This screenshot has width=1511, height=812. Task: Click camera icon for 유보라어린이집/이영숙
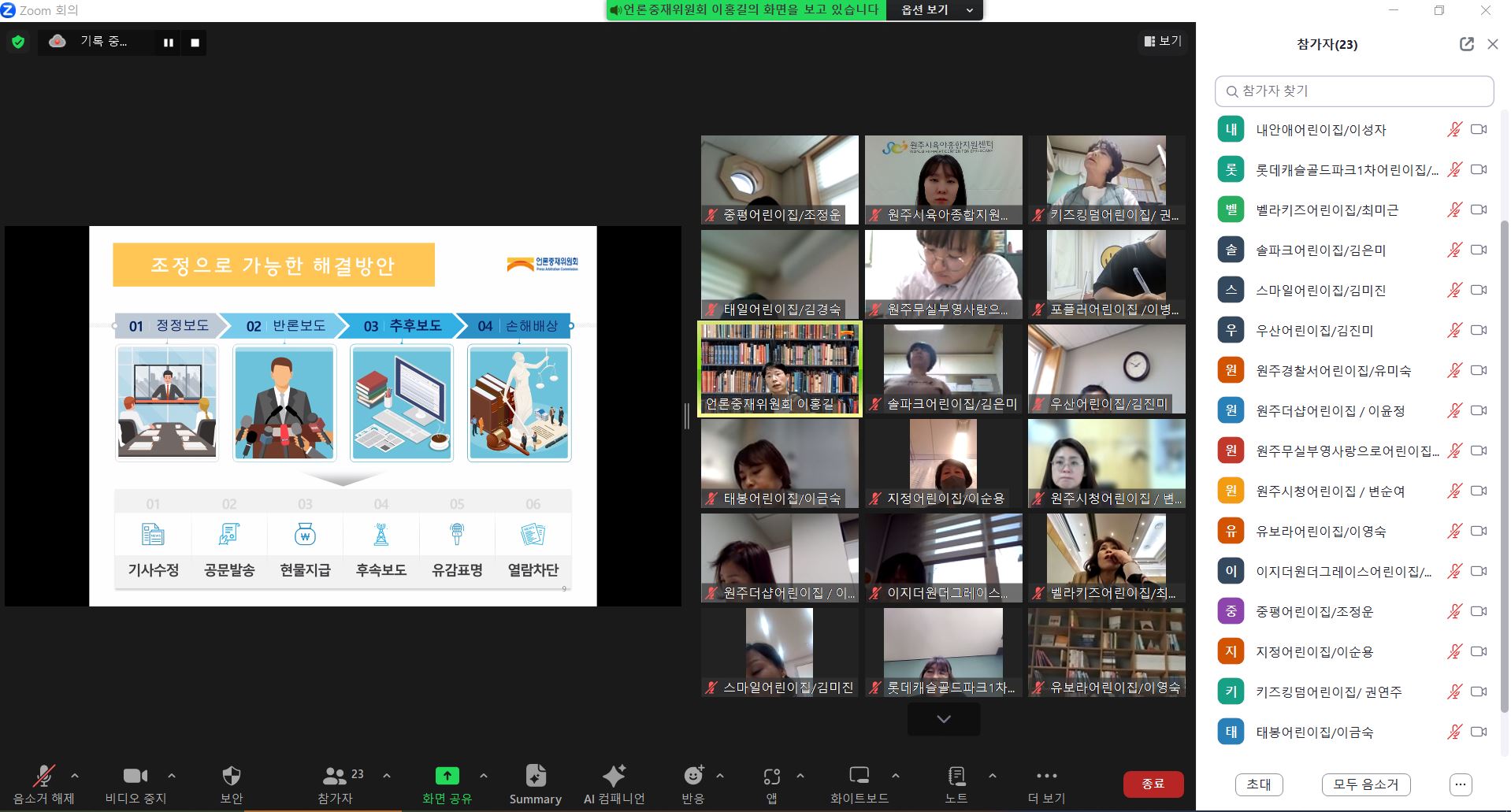(x=1479, y=531)
